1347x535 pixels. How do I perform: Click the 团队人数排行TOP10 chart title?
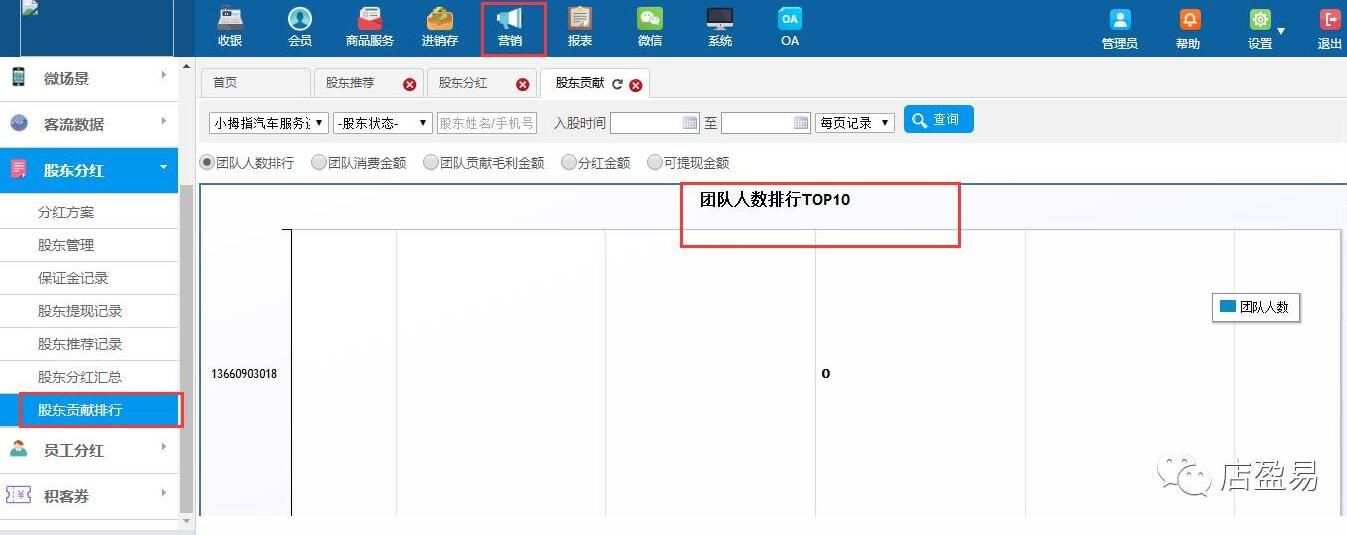click(x=774, y=199)
